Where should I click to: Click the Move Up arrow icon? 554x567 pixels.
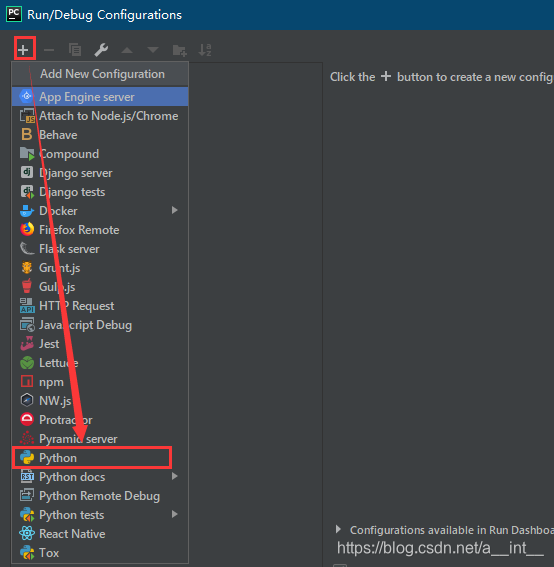[x=127, y=50]
